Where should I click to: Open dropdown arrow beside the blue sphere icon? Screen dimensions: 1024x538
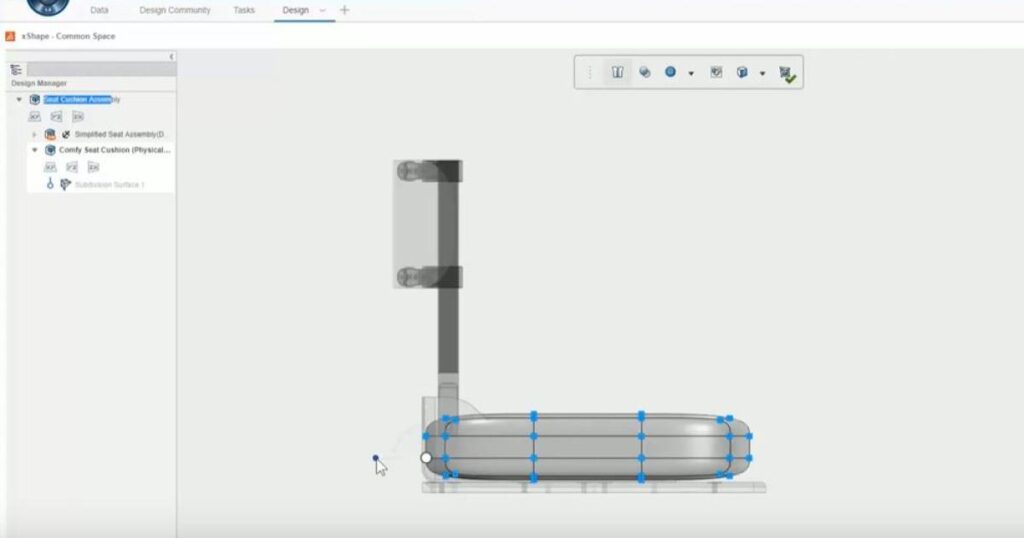(x=691, y=73)
